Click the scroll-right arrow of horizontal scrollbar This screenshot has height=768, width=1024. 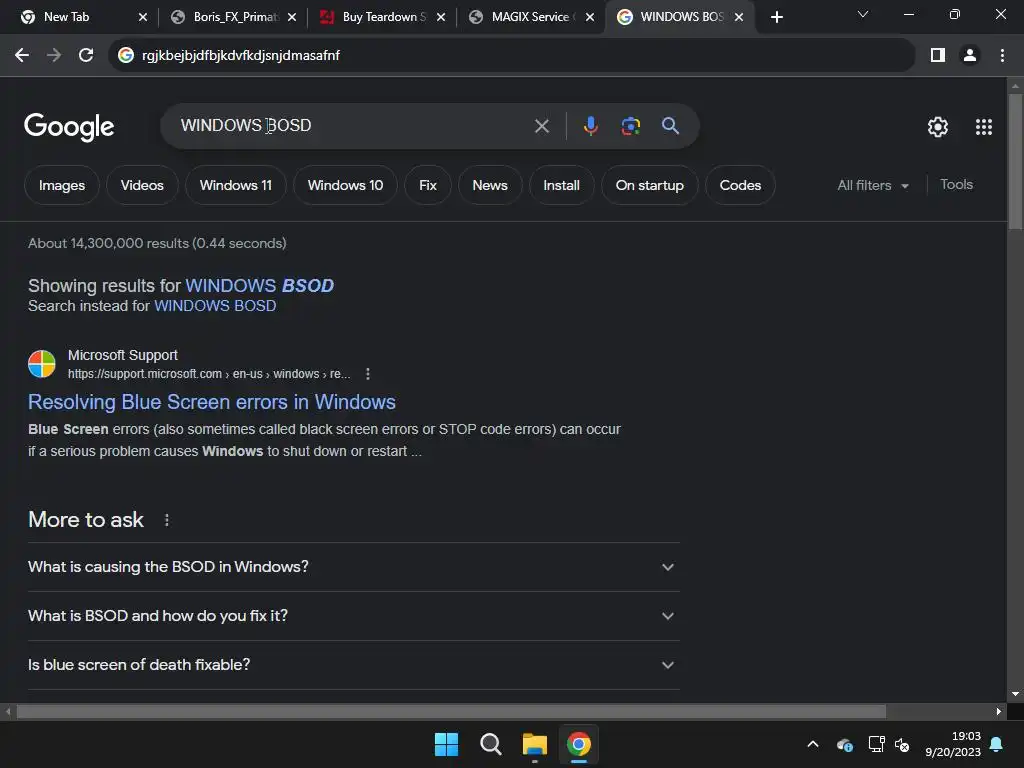pos(999,711)
